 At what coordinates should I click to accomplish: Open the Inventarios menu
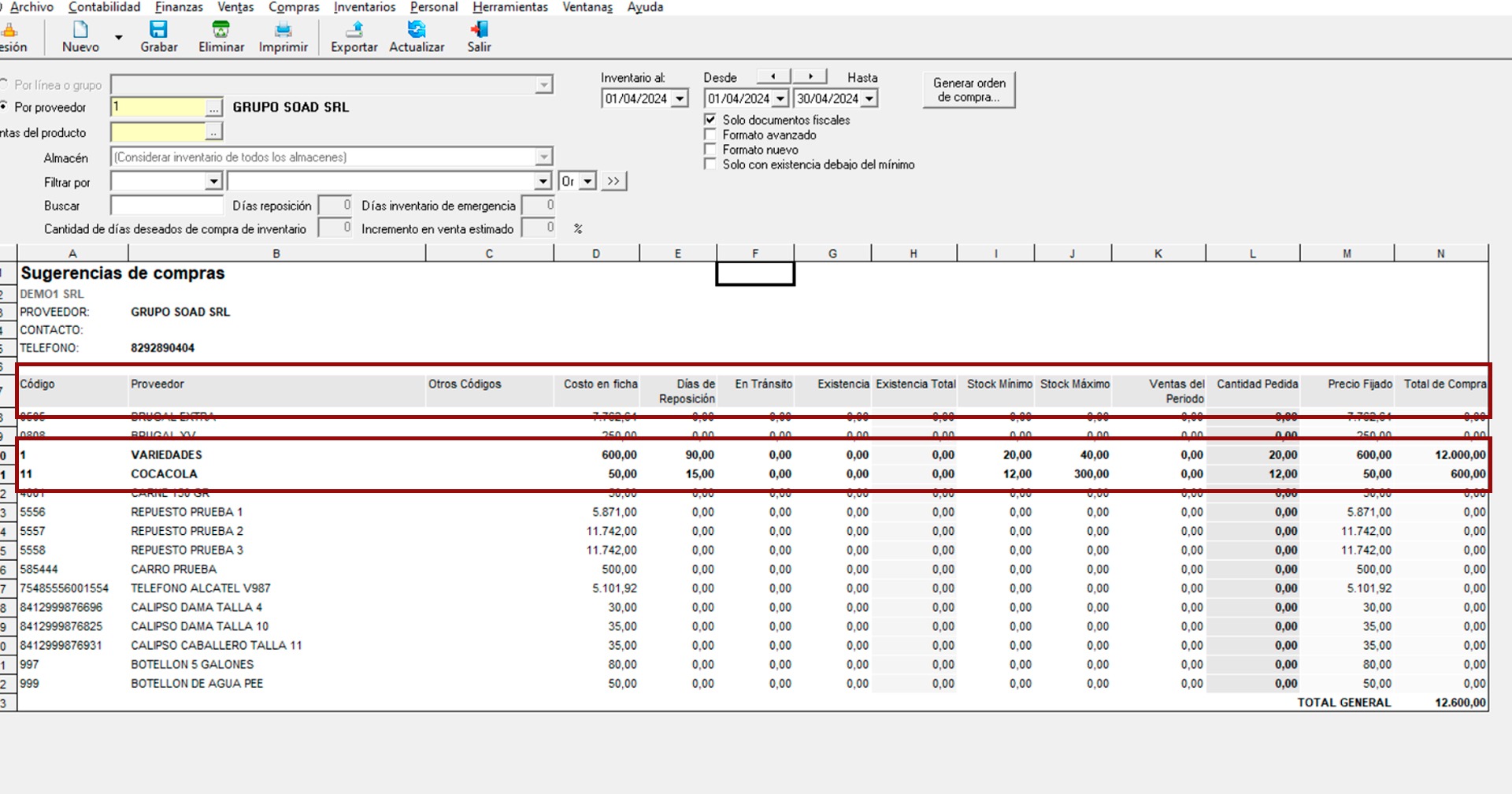[x=364, y=7]
